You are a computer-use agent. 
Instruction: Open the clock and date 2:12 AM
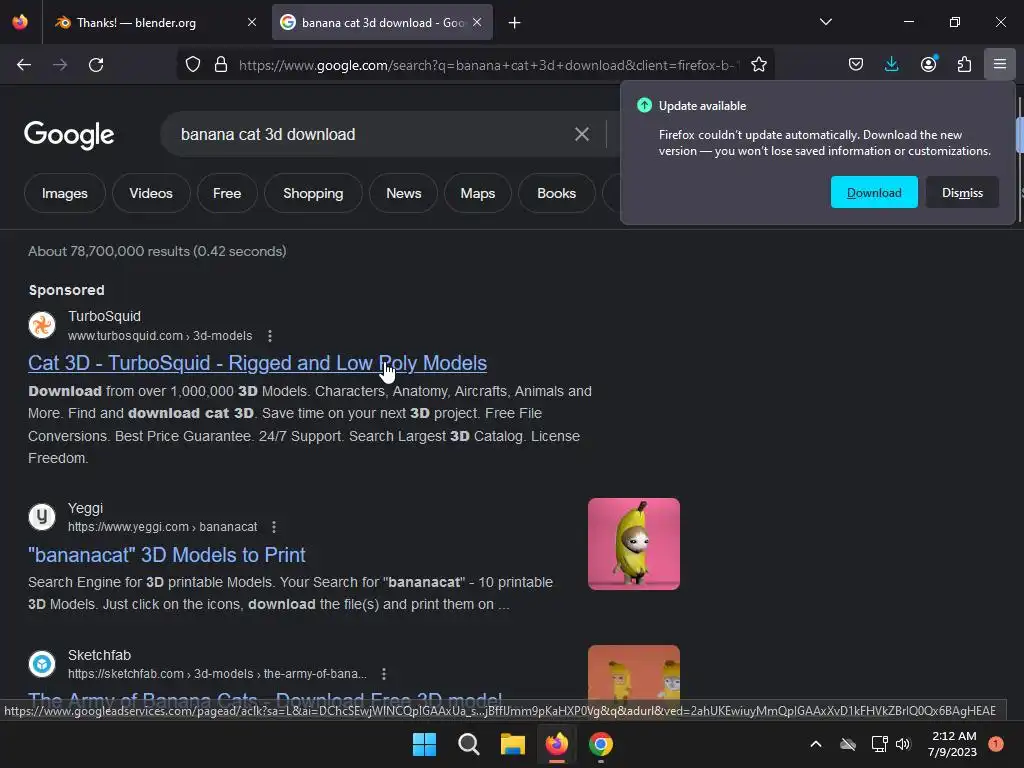pos(953,744)
